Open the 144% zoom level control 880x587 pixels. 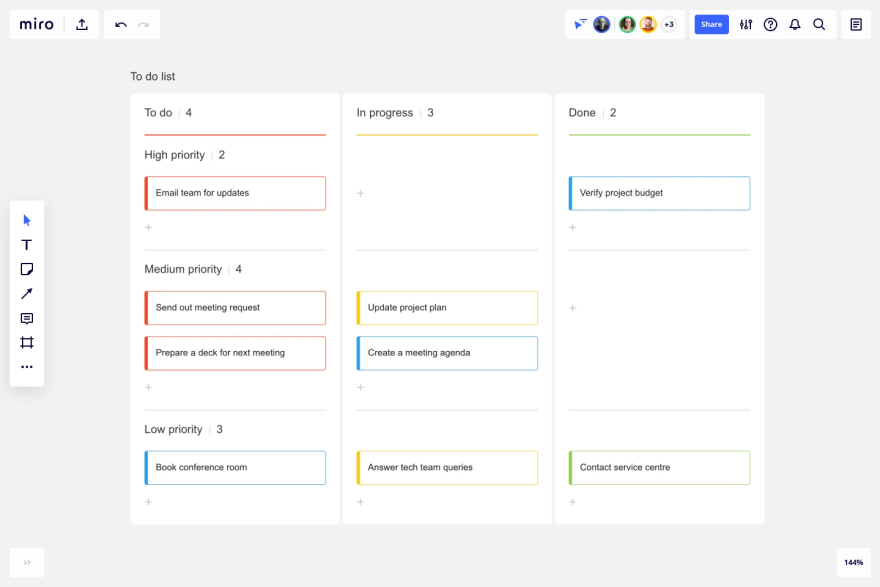tap(854, 562)
